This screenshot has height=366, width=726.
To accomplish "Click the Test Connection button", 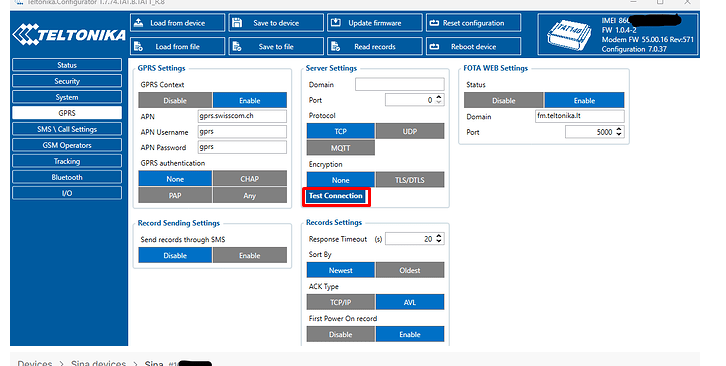I will (x=336, y=196).
